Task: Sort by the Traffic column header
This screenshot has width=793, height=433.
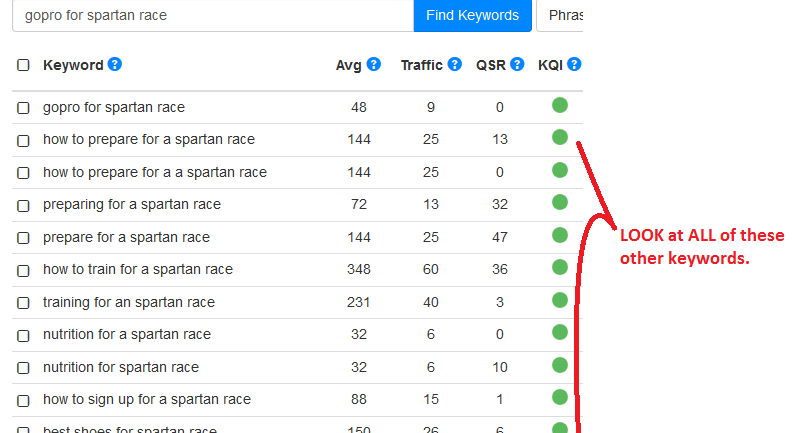Action: click(422, 65)
